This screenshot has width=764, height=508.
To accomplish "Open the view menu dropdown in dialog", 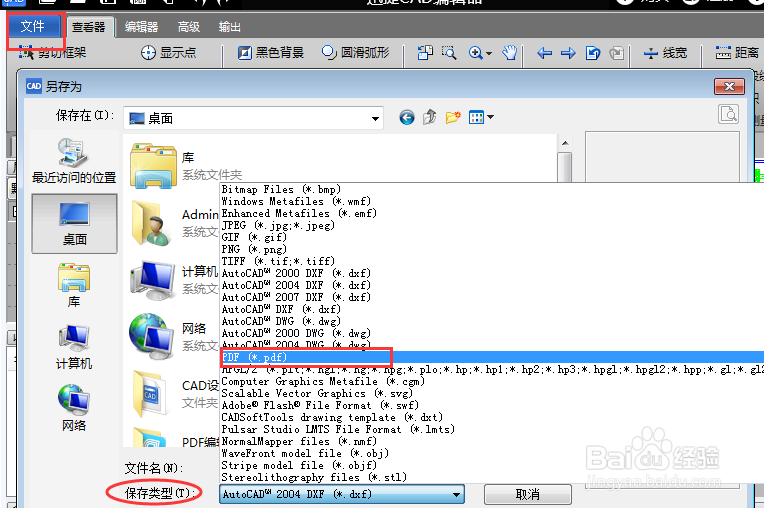I will pos(481,117).
